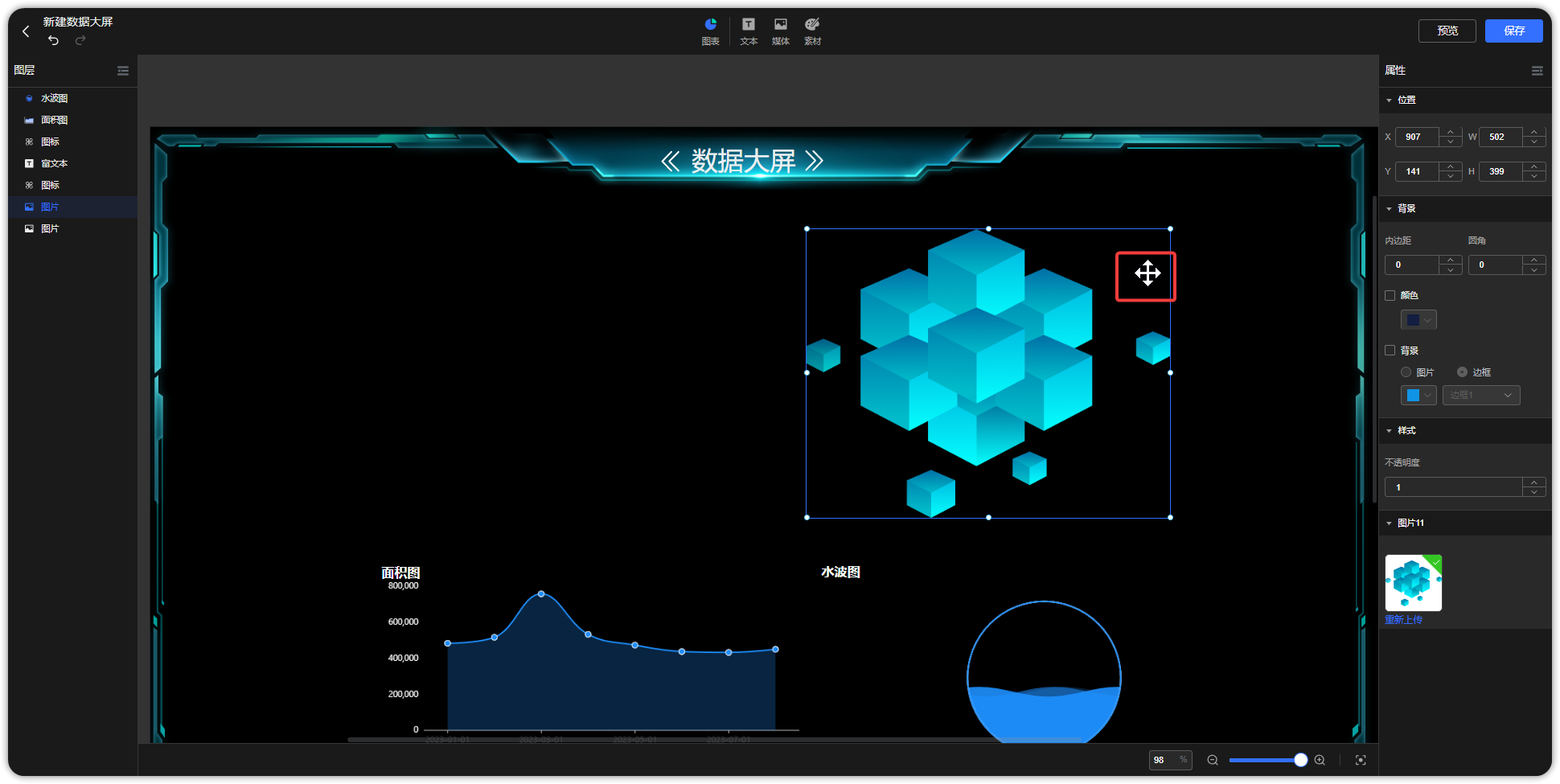Click the Y position input field

coord(1417,171)
